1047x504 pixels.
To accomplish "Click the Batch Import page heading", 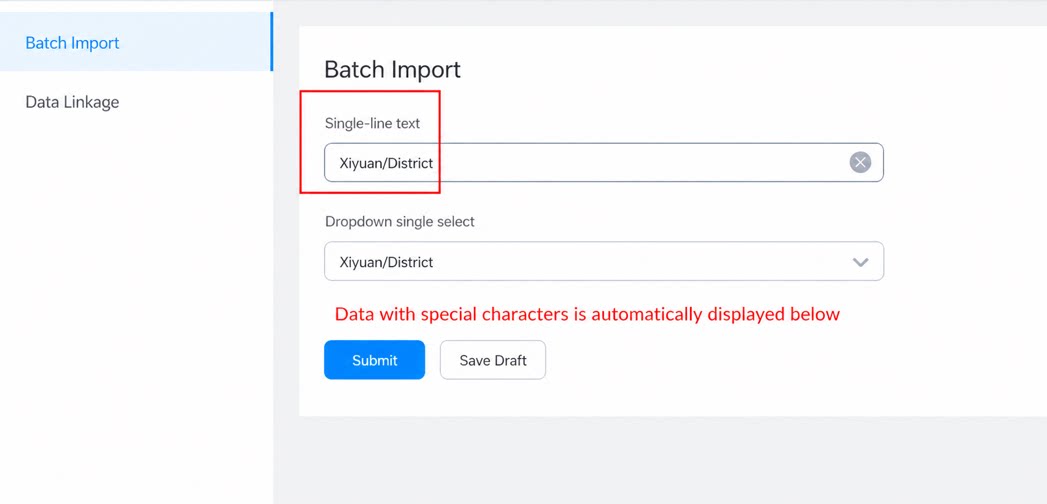I will coord(393,69).
